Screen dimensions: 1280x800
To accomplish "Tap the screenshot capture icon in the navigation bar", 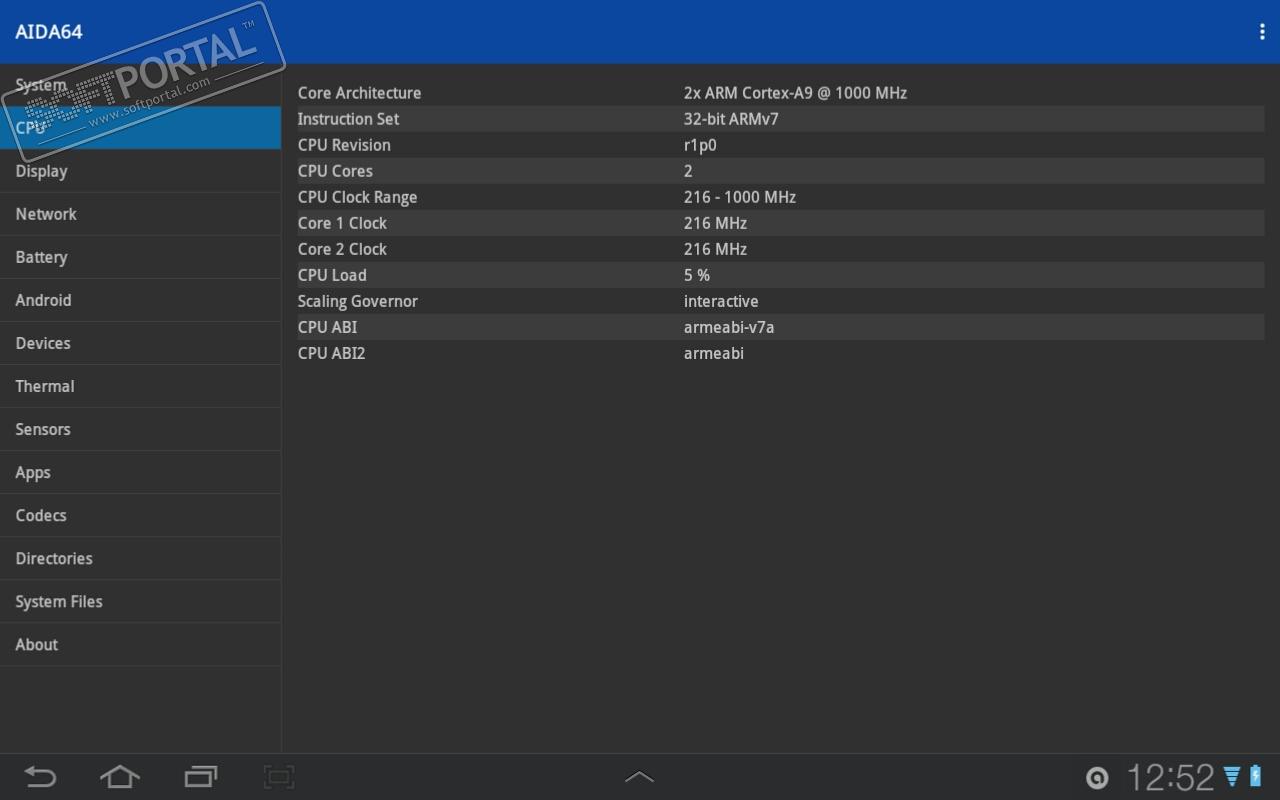I will (279, 776).
